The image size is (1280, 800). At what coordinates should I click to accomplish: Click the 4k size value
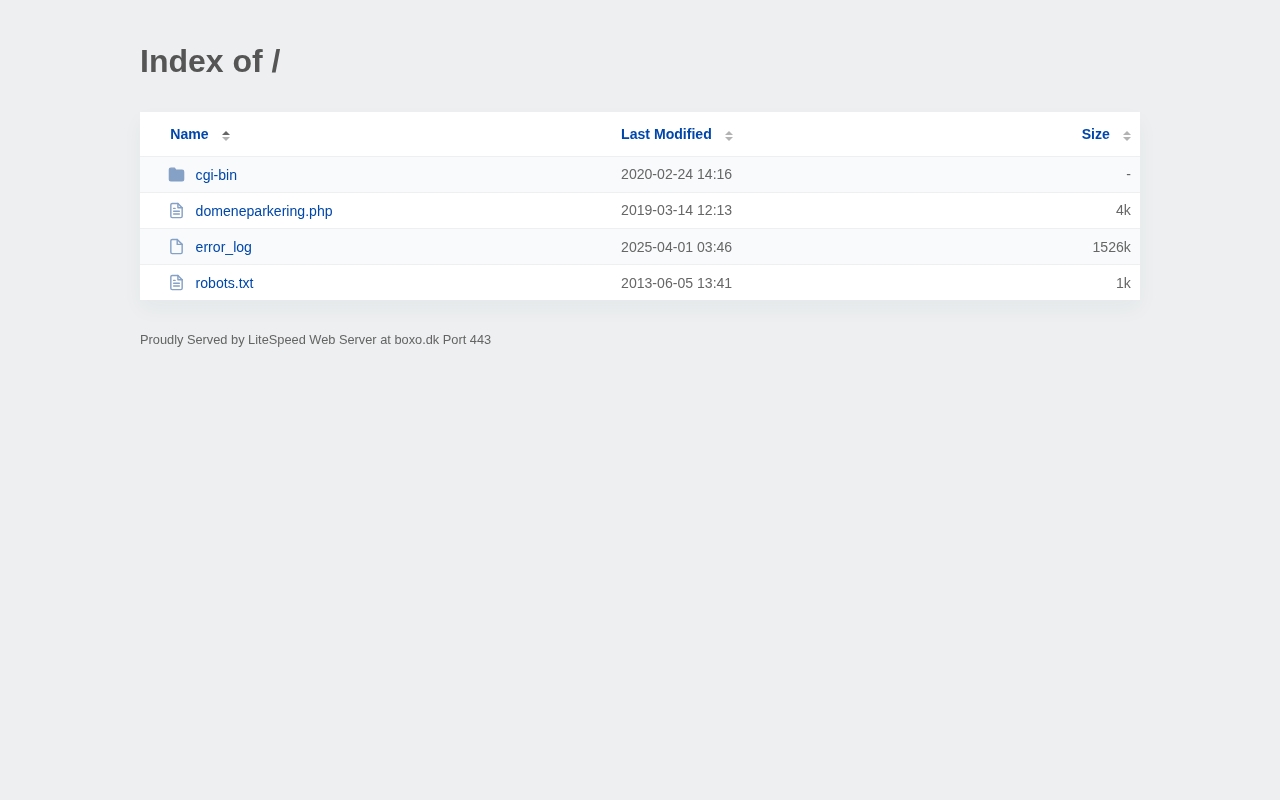(x=1123, y=210)
